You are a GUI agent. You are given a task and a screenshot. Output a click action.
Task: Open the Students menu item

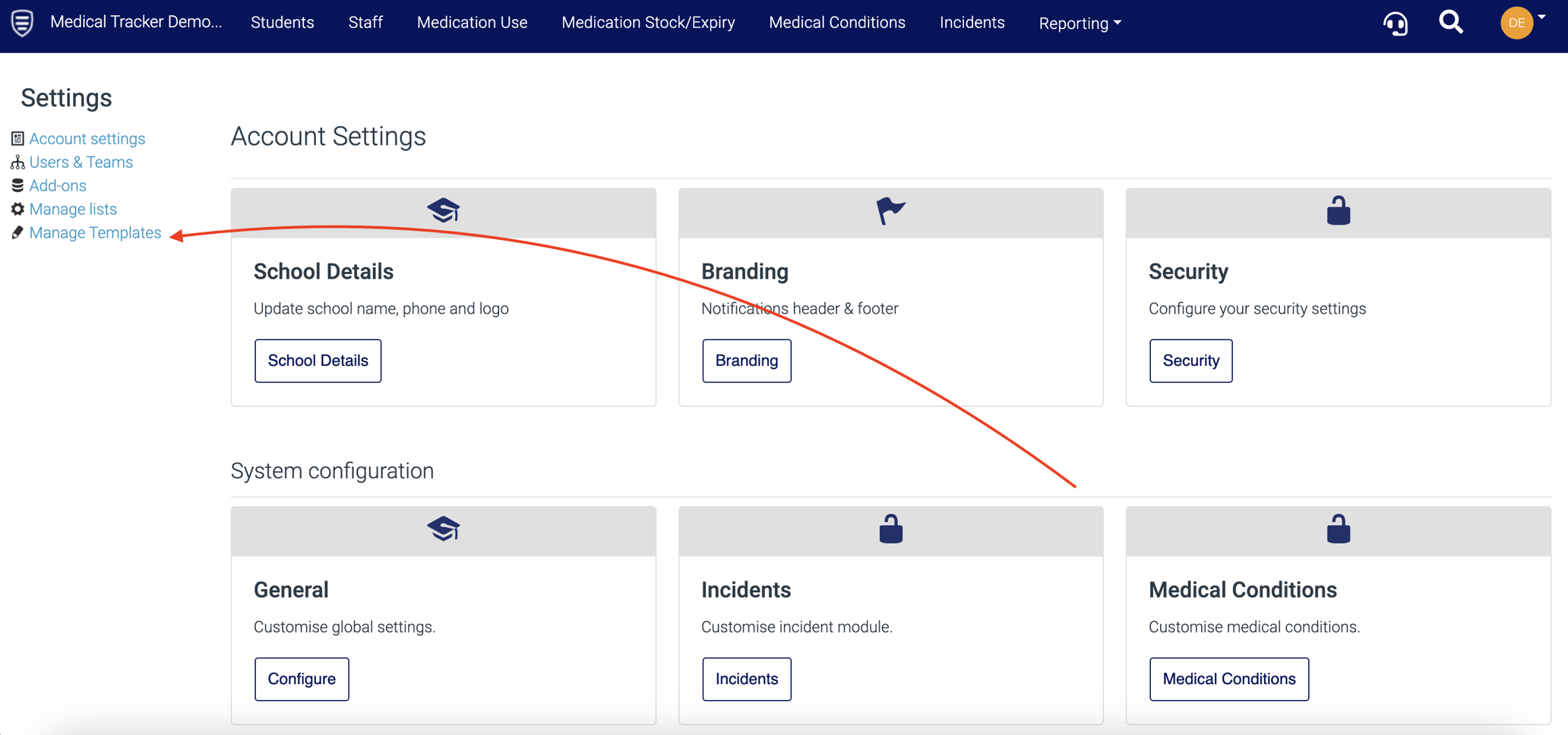[282, 23]
